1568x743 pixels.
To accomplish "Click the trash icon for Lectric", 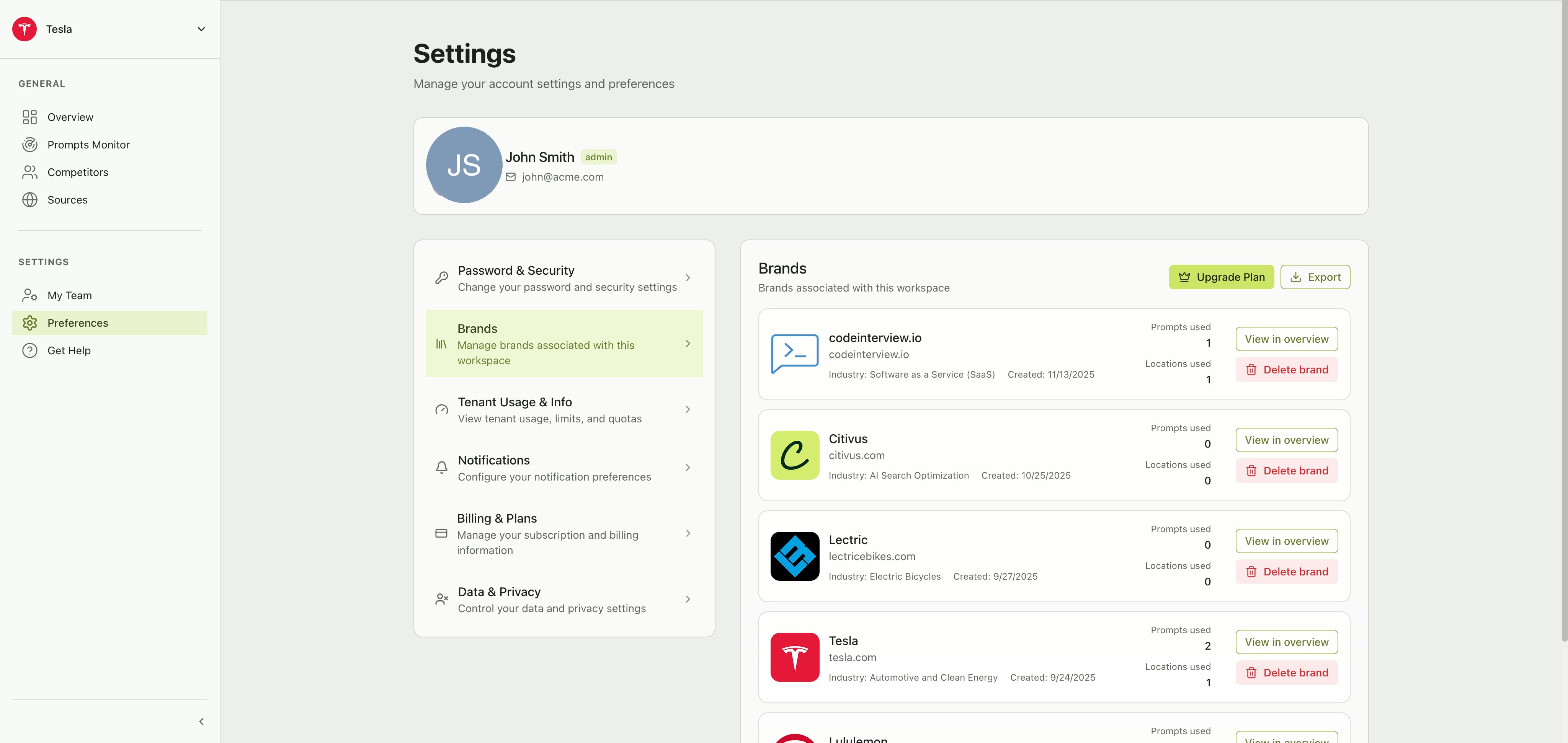I will pyautogui.click(x=1251, y=572).
